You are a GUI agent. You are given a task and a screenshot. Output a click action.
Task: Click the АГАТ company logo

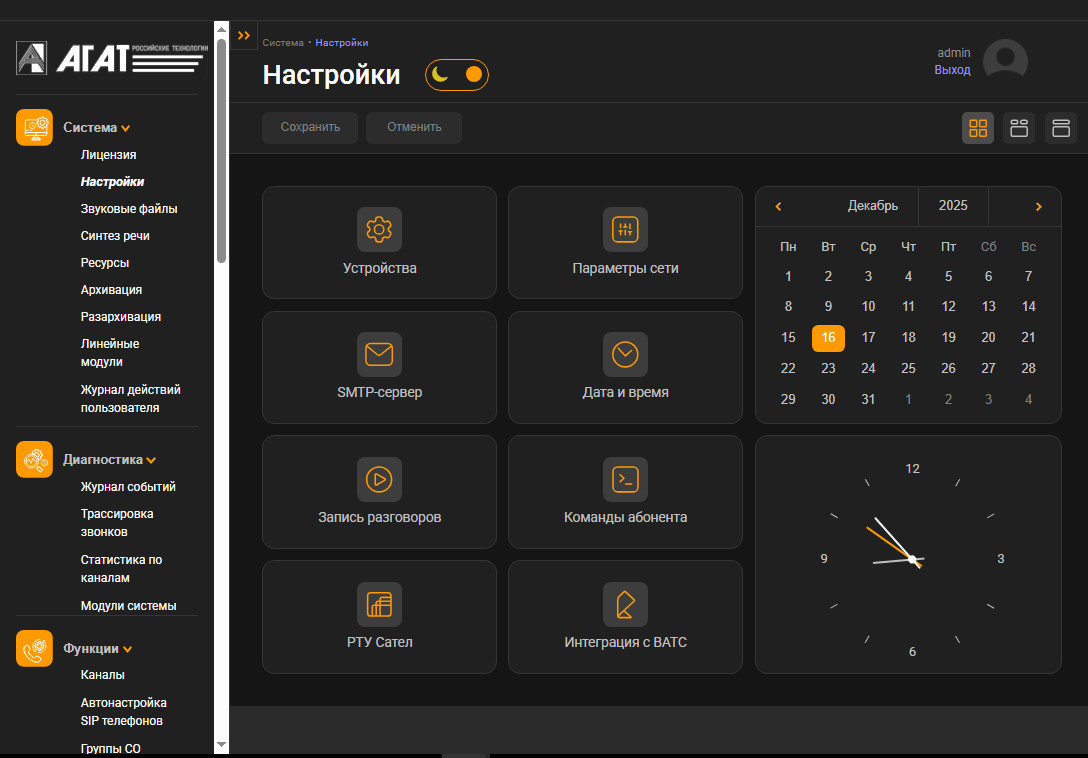pos(110,58)
